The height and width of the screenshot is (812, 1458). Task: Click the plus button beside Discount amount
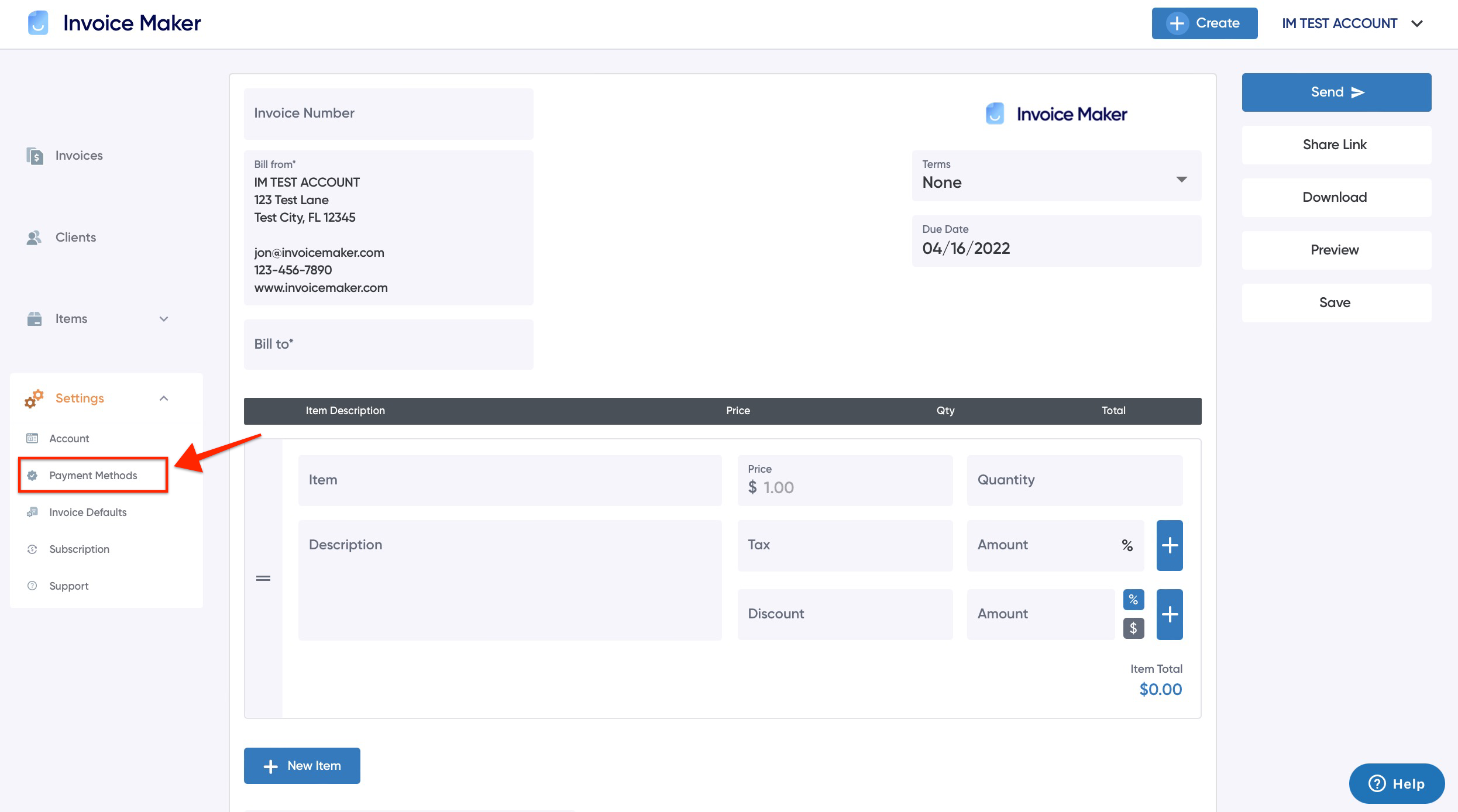coord(1169,614)
